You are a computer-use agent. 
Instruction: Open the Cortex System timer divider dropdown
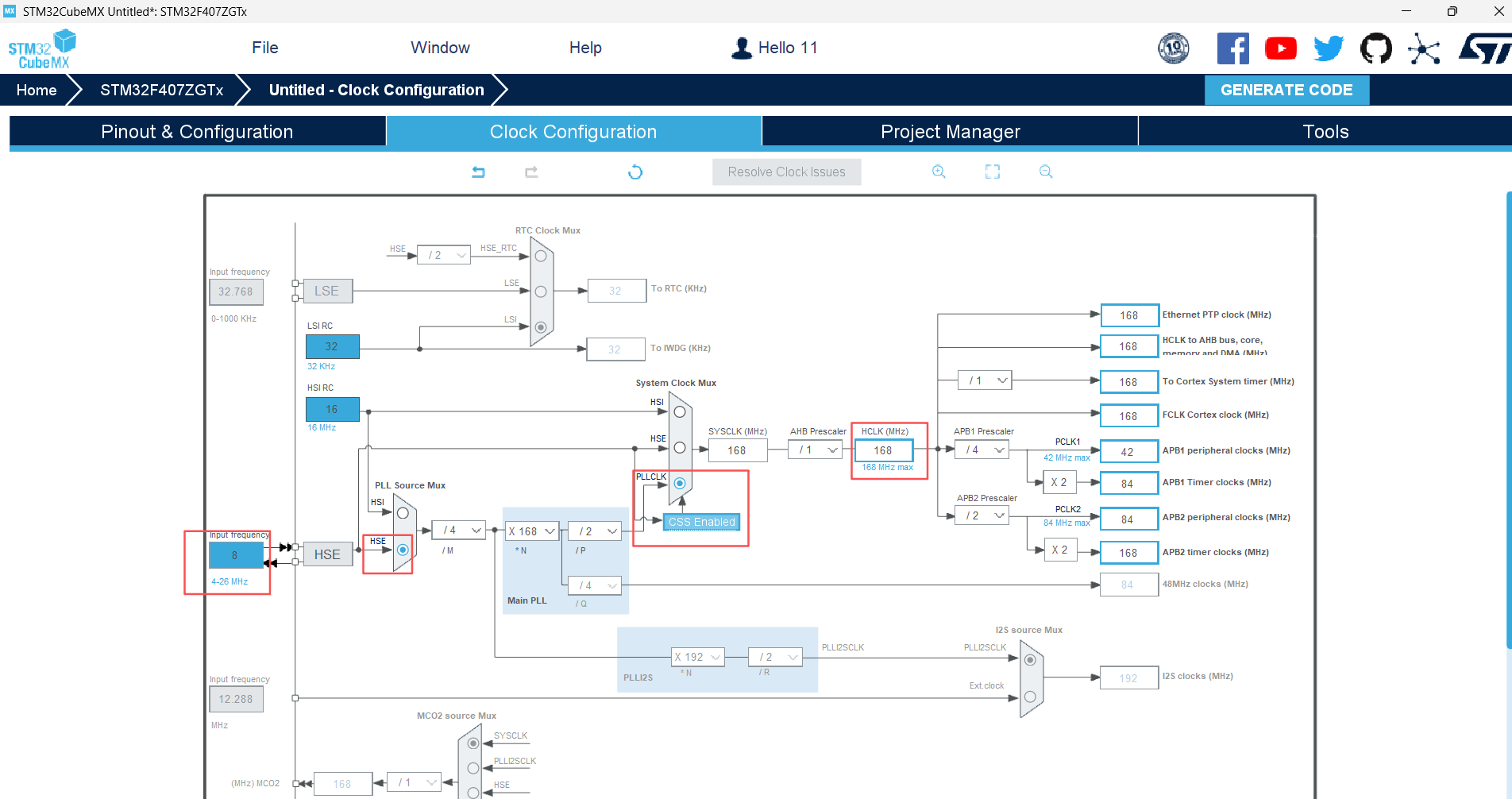point(985,380)
